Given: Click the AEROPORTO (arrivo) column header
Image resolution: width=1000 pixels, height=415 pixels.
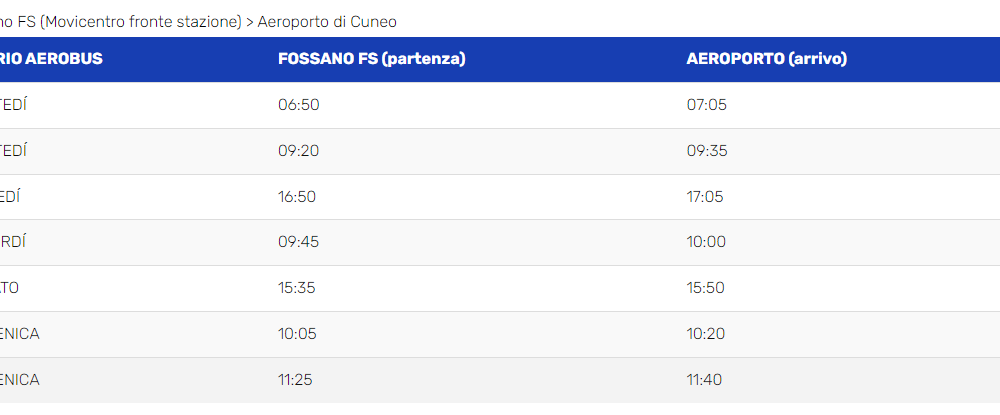Looking at the screenshot, I should (767, 59).
